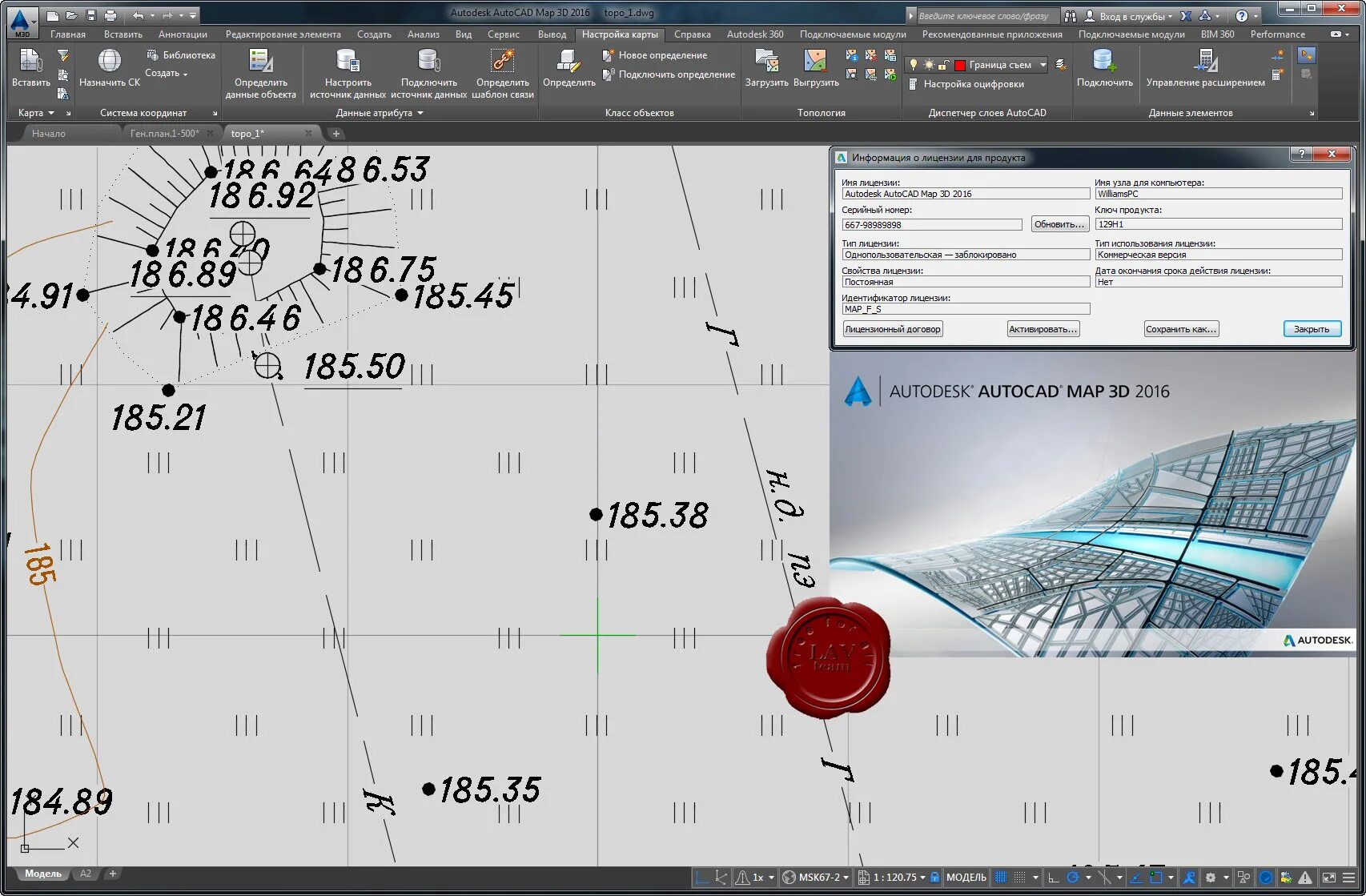Switch to the Аннотации ribbon tab
Image resolution: width=1366 pixels, height=896 pixels.
[183, 34]
